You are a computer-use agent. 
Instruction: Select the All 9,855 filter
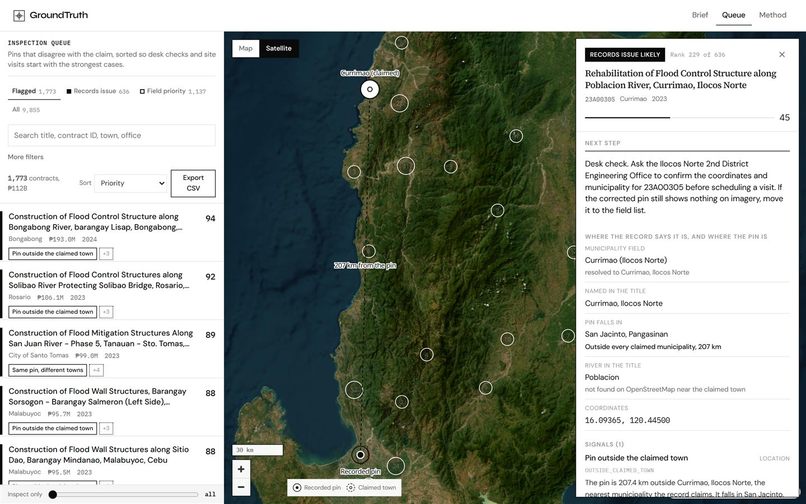coord(26,110)
